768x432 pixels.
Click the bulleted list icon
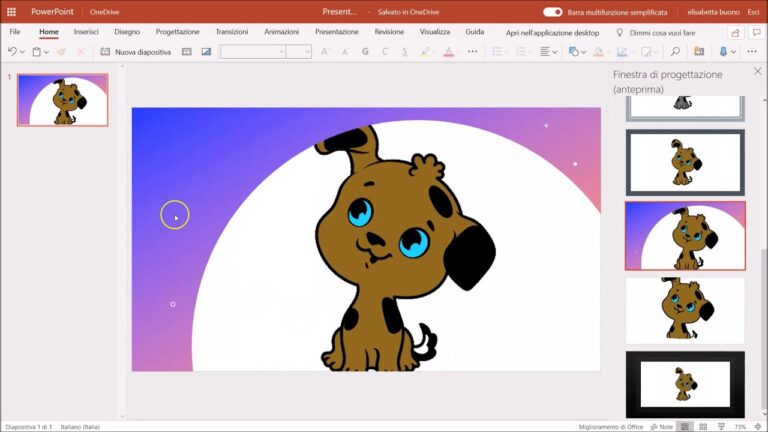click(x=497, y=51)
